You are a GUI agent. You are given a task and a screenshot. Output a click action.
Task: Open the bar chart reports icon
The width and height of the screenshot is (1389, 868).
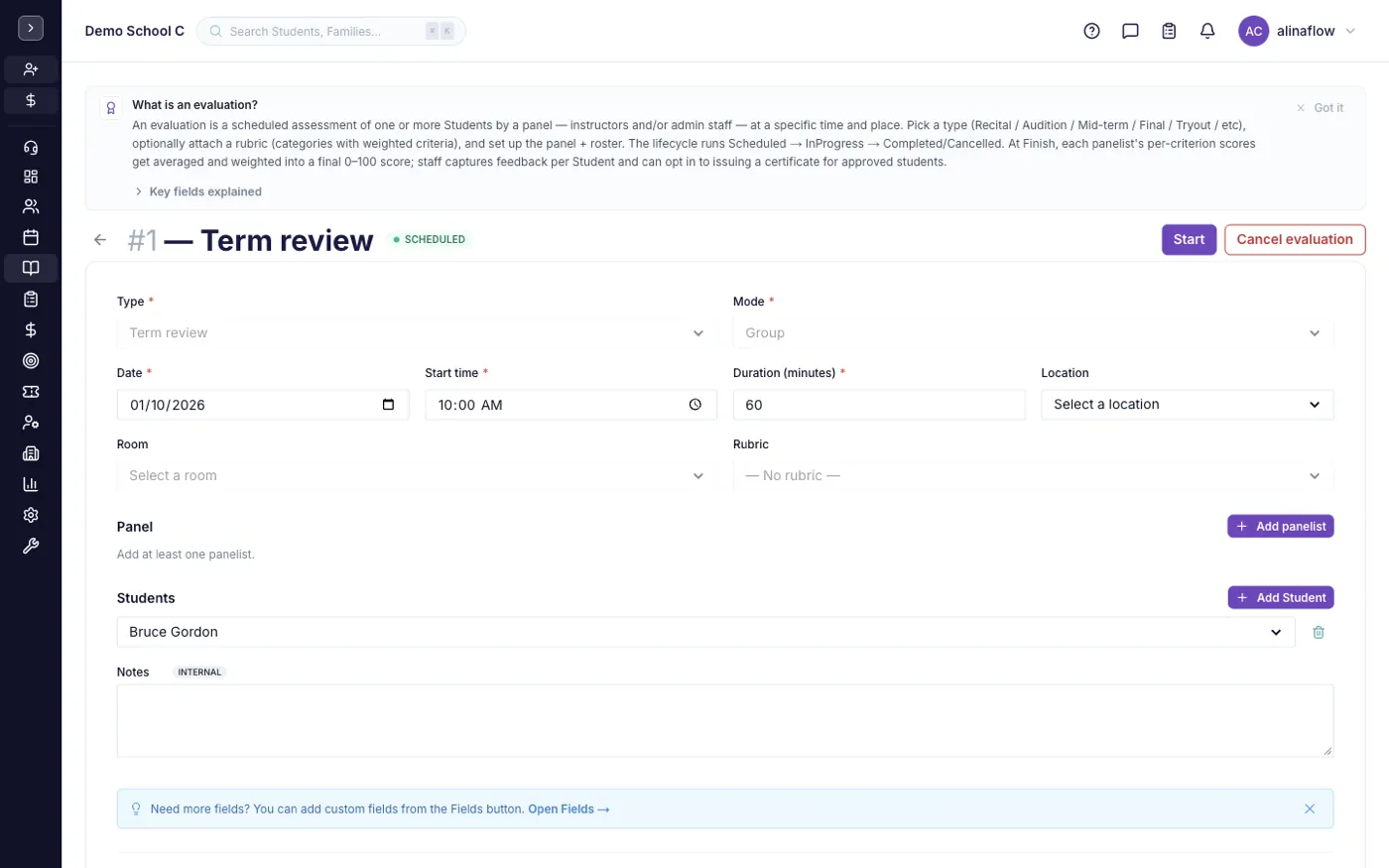(31, 484)
